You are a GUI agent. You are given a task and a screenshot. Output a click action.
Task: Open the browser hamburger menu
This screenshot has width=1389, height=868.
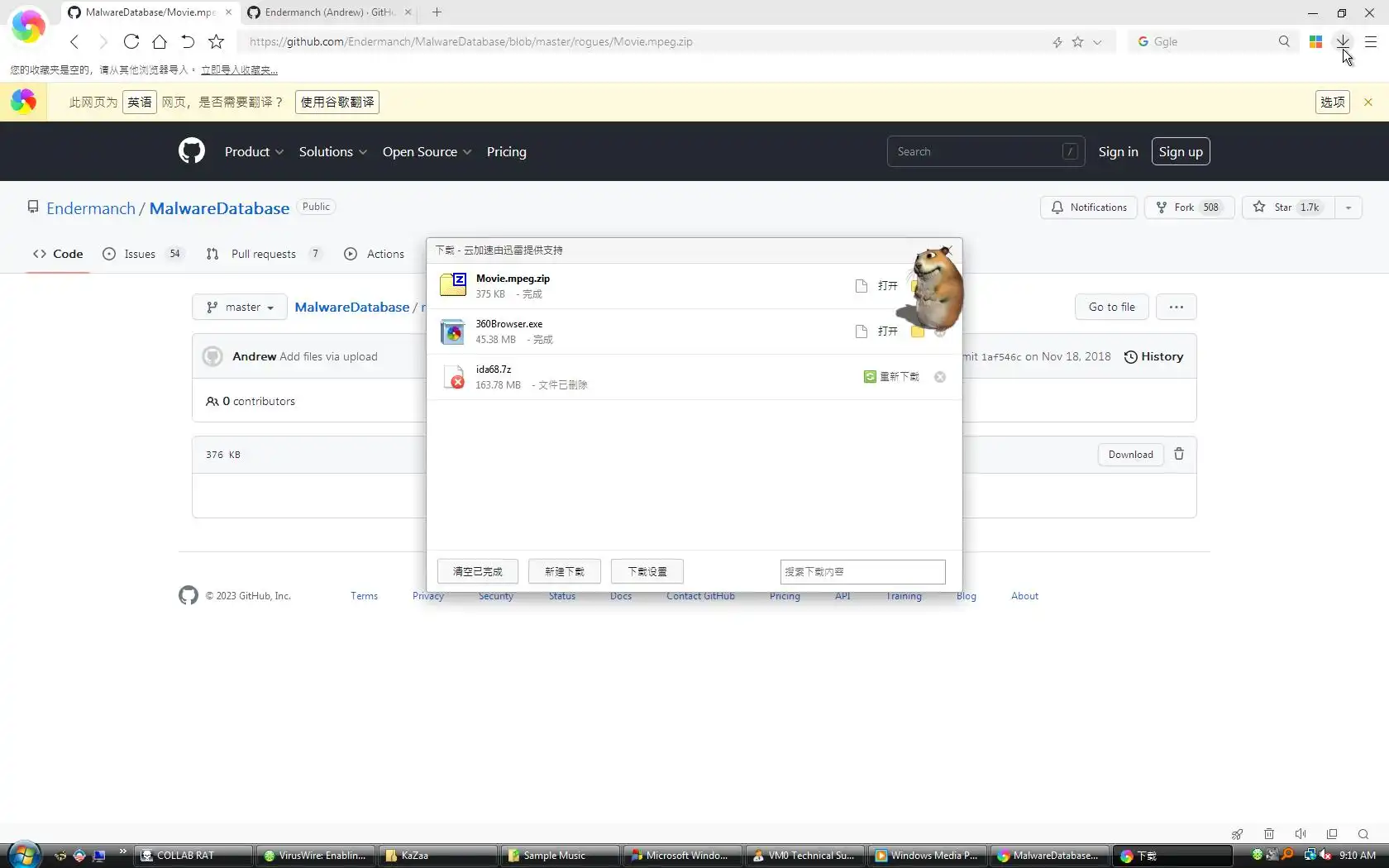tap(1371, 41)
